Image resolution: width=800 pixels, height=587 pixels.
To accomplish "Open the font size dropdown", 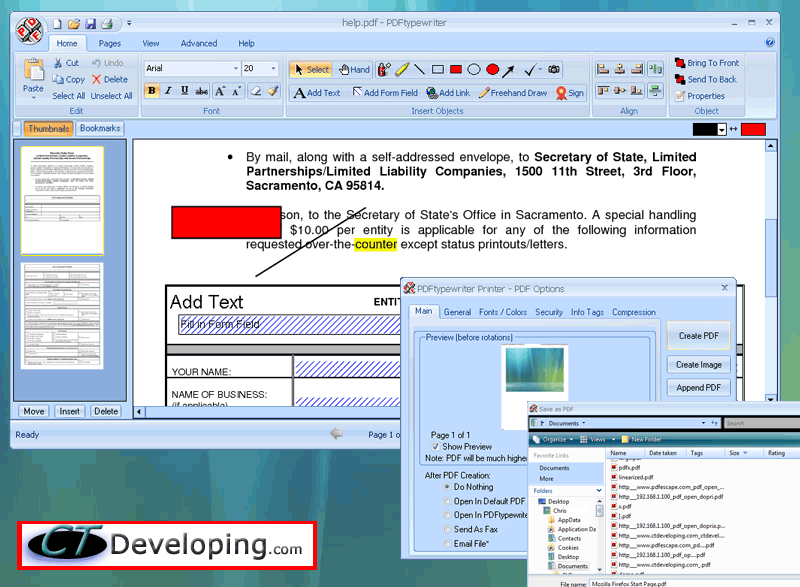I will pyautogui.click(x=273, y=69).
